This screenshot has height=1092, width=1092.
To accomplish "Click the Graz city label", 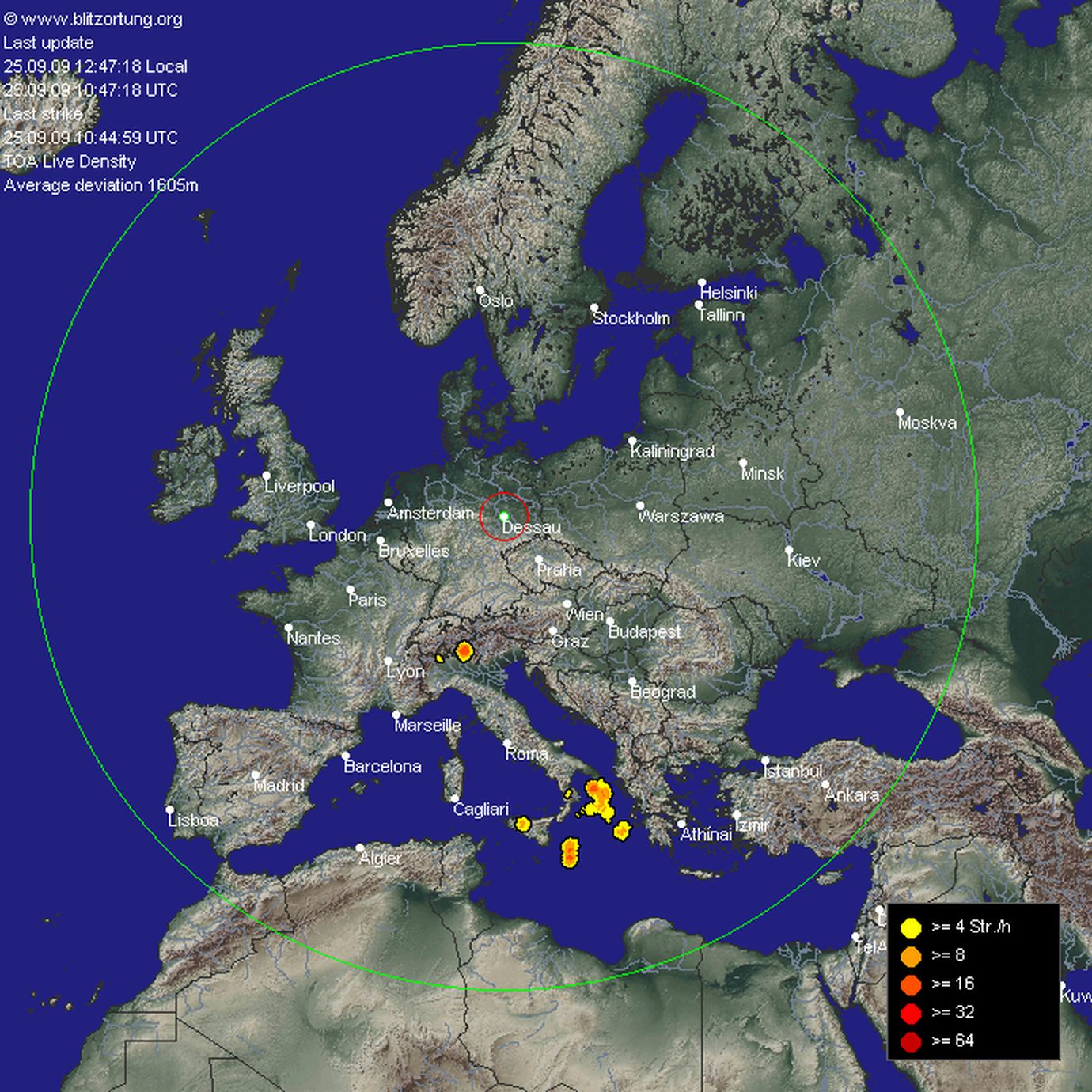I will [x=571, y=641].
